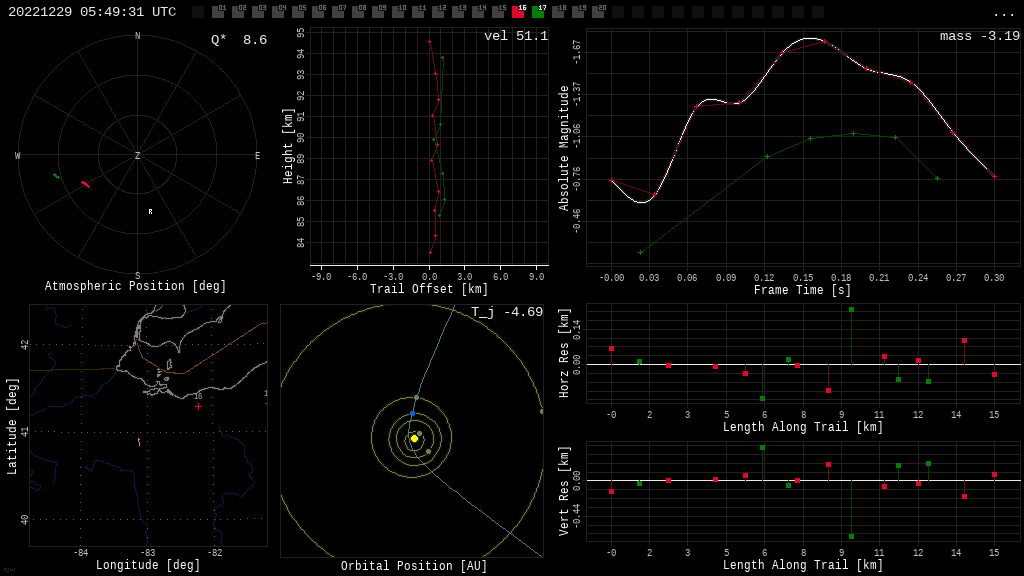The image size is (1024, 576).
Task: Select camera indicator box 07
Action: (338, 12)
